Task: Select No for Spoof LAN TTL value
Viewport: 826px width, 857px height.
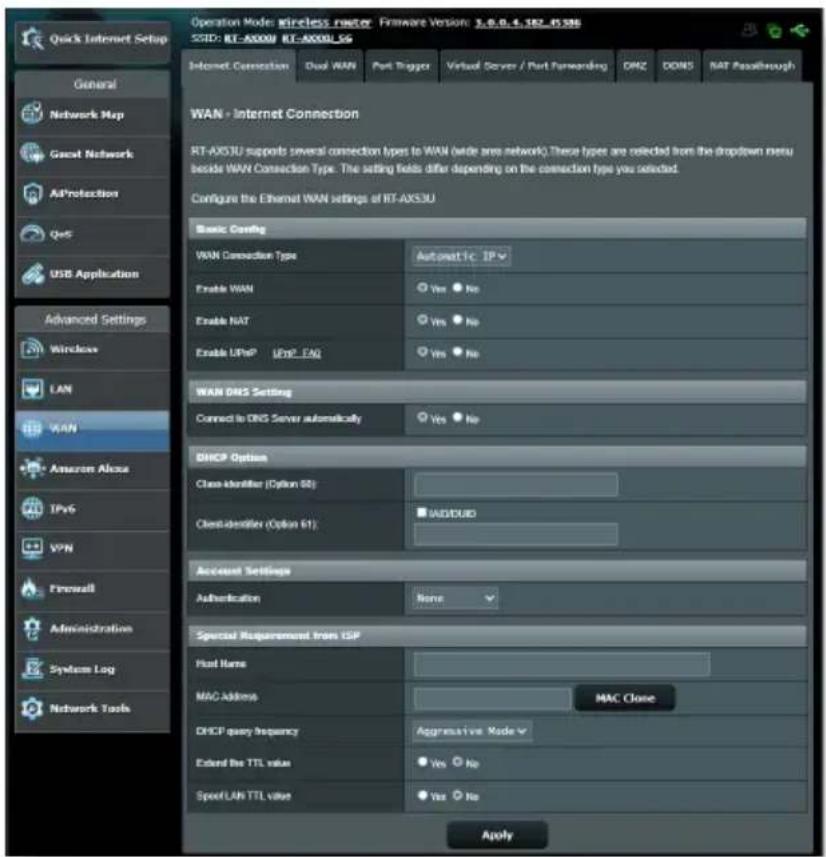Action: (x=458, y=795)
